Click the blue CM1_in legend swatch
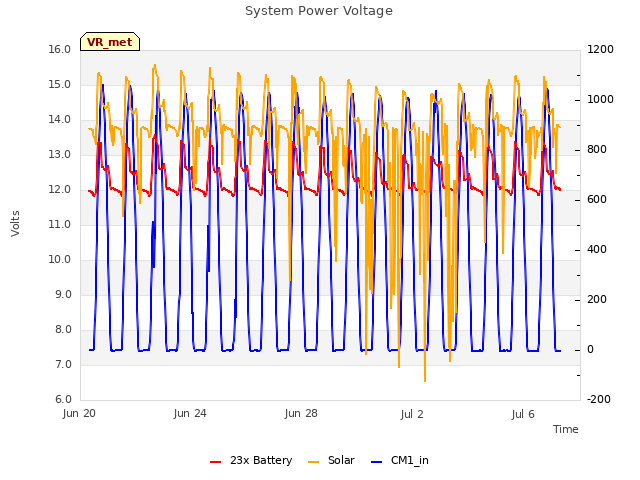 tap(377, 462)
